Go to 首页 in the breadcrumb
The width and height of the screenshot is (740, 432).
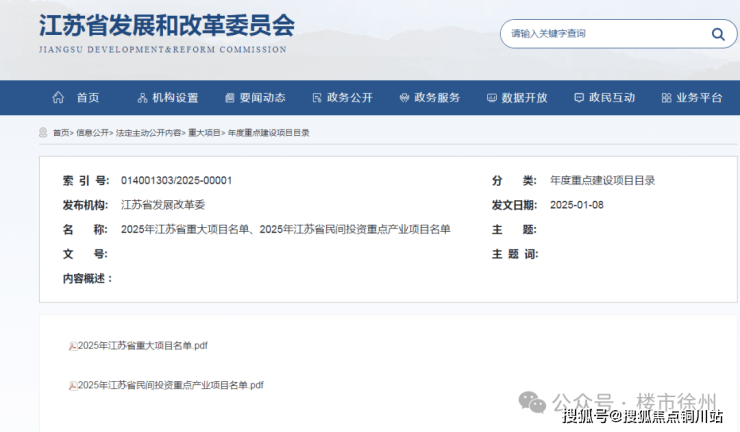coord(61,133)
